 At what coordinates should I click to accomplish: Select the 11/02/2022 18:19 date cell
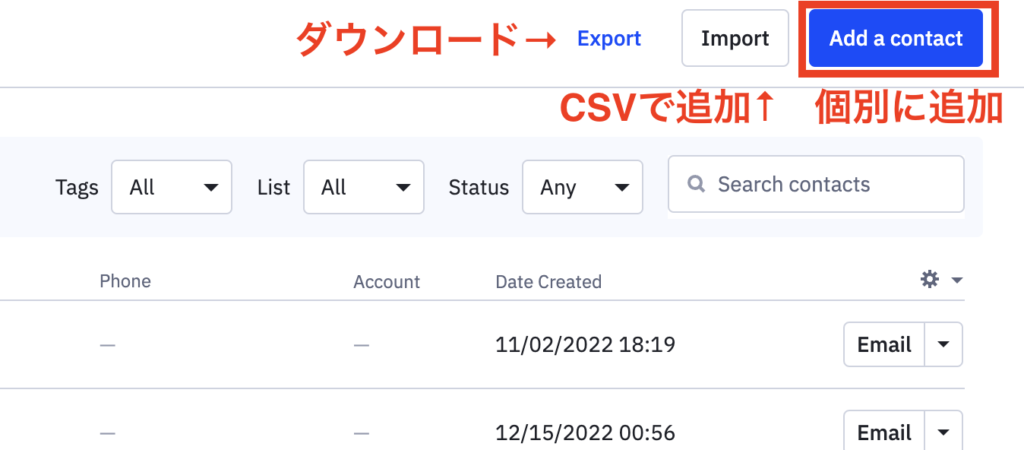point(585,344)
